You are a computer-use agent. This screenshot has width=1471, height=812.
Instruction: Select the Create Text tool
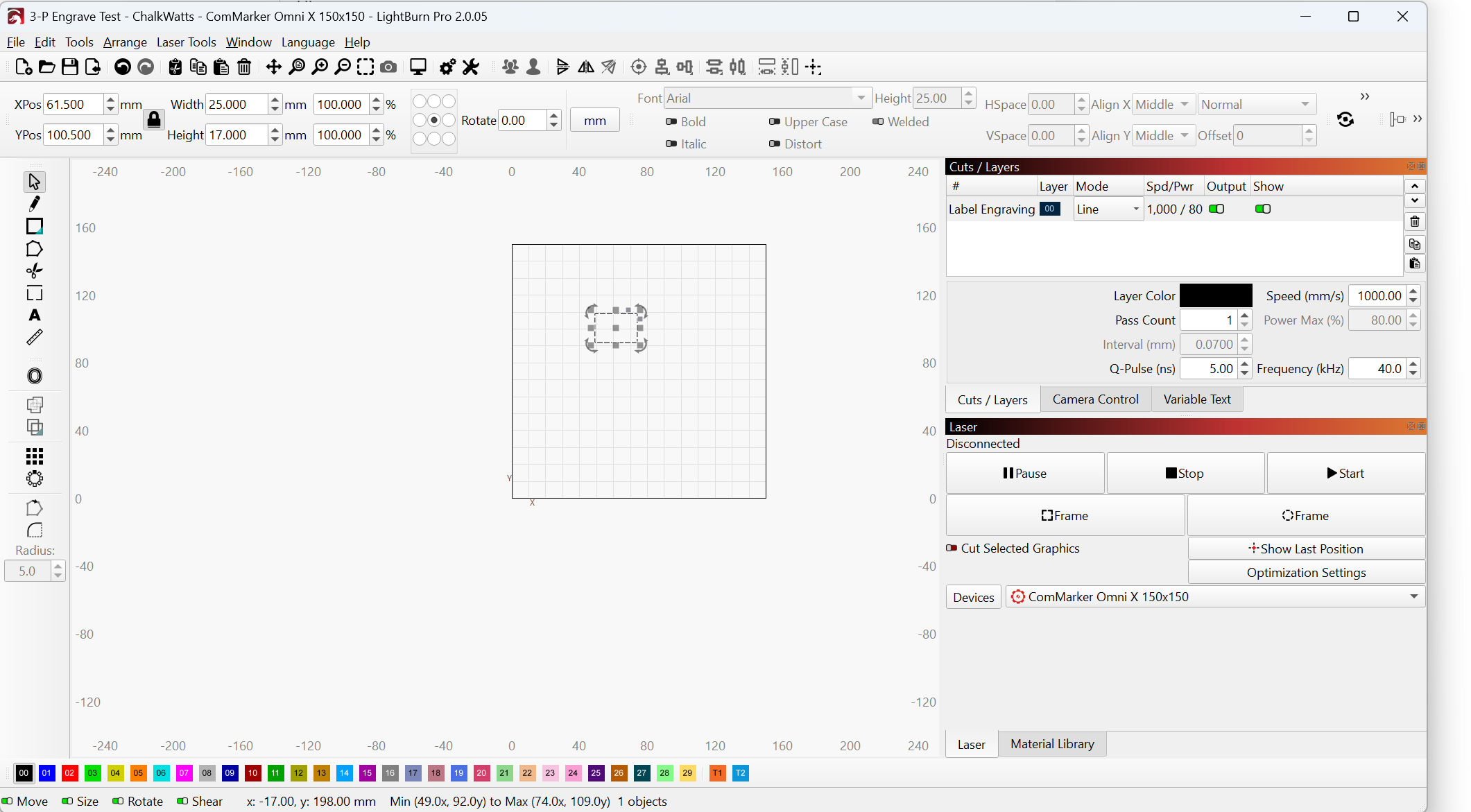click(34, 316)
